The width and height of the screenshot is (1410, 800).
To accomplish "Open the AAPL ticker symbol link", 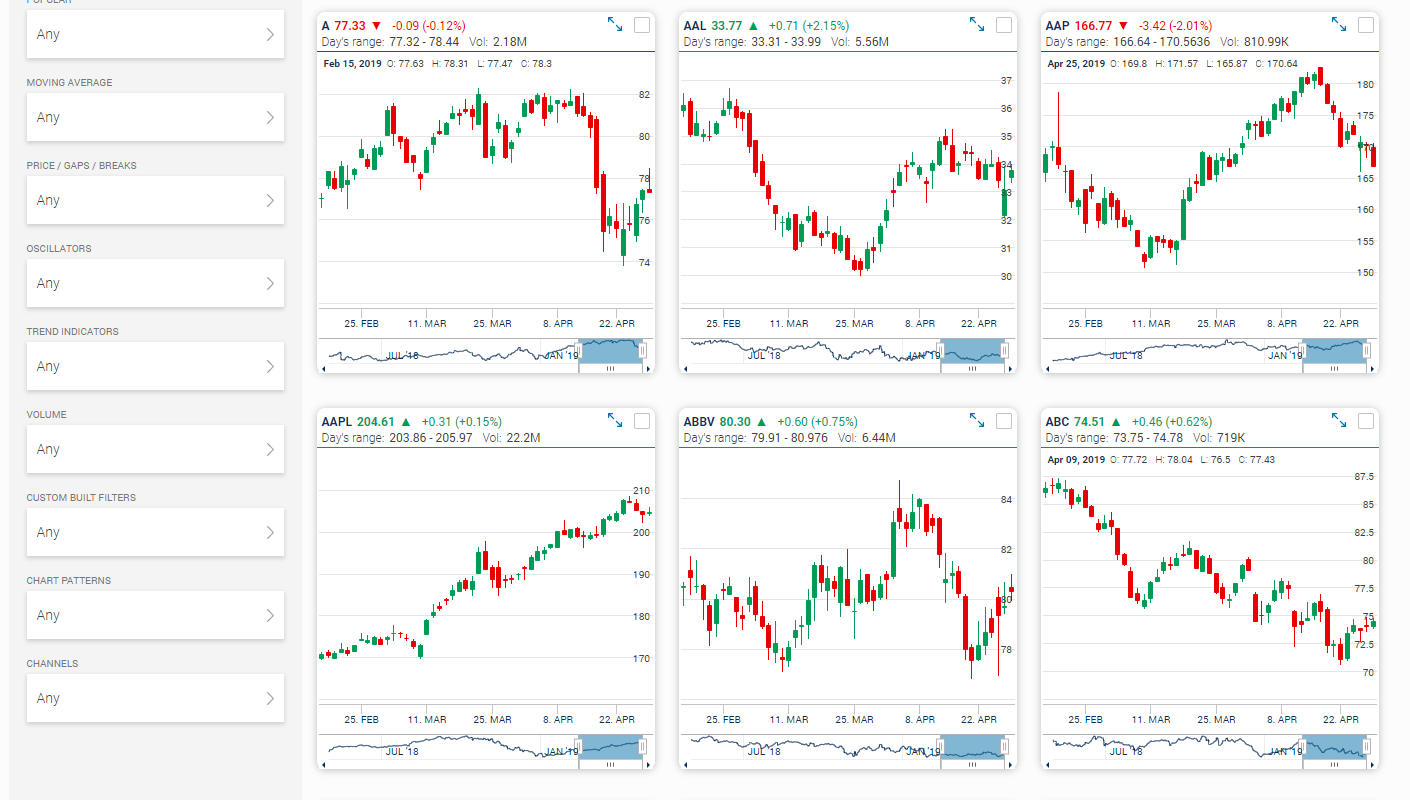I will tap(337, 422).
